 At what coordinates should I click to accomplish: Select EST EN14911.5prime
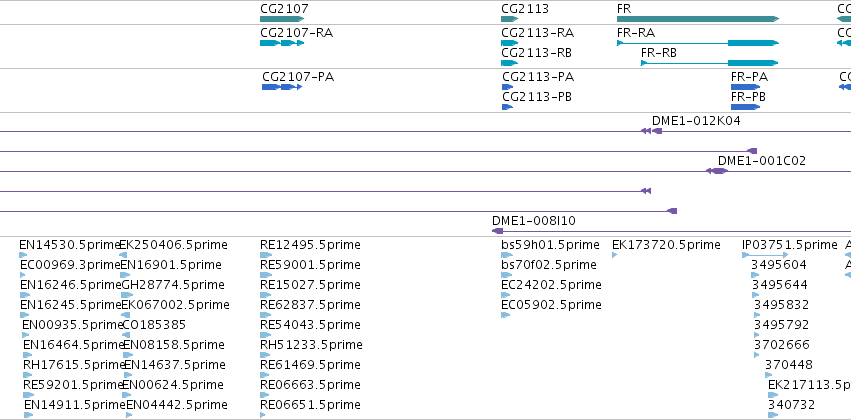(x=75, y=406)
